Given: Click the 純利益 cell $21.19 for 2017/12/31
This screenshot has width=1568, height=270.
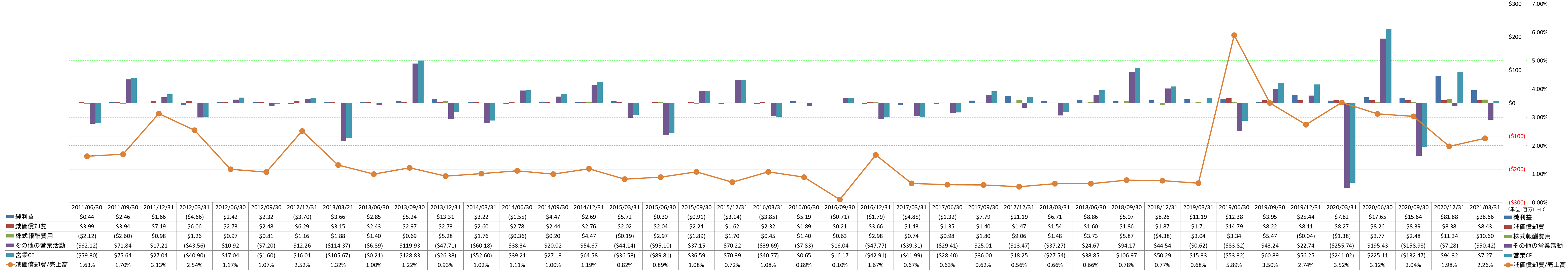Looking at the screenshot, I should coord(1019,217).
